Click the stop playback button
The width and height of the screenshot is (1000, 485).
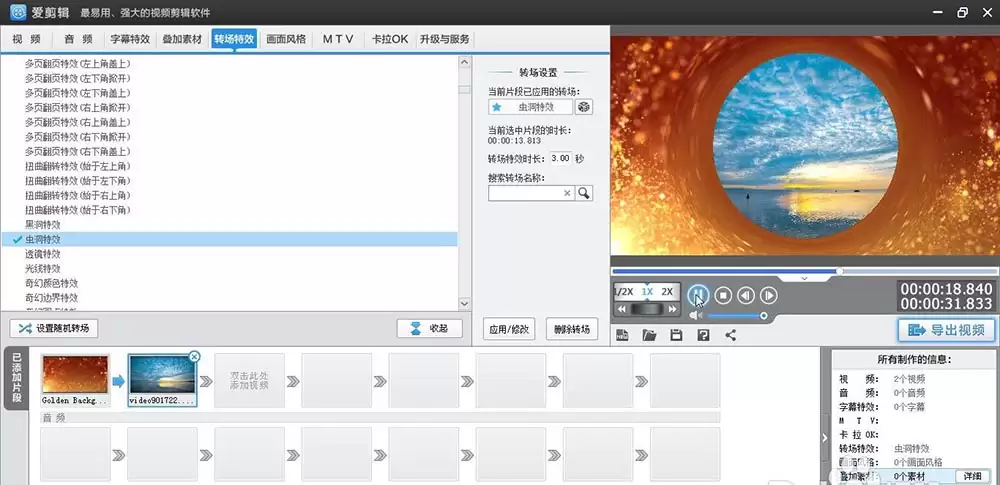pyautogui.click(x=723, y=295)
